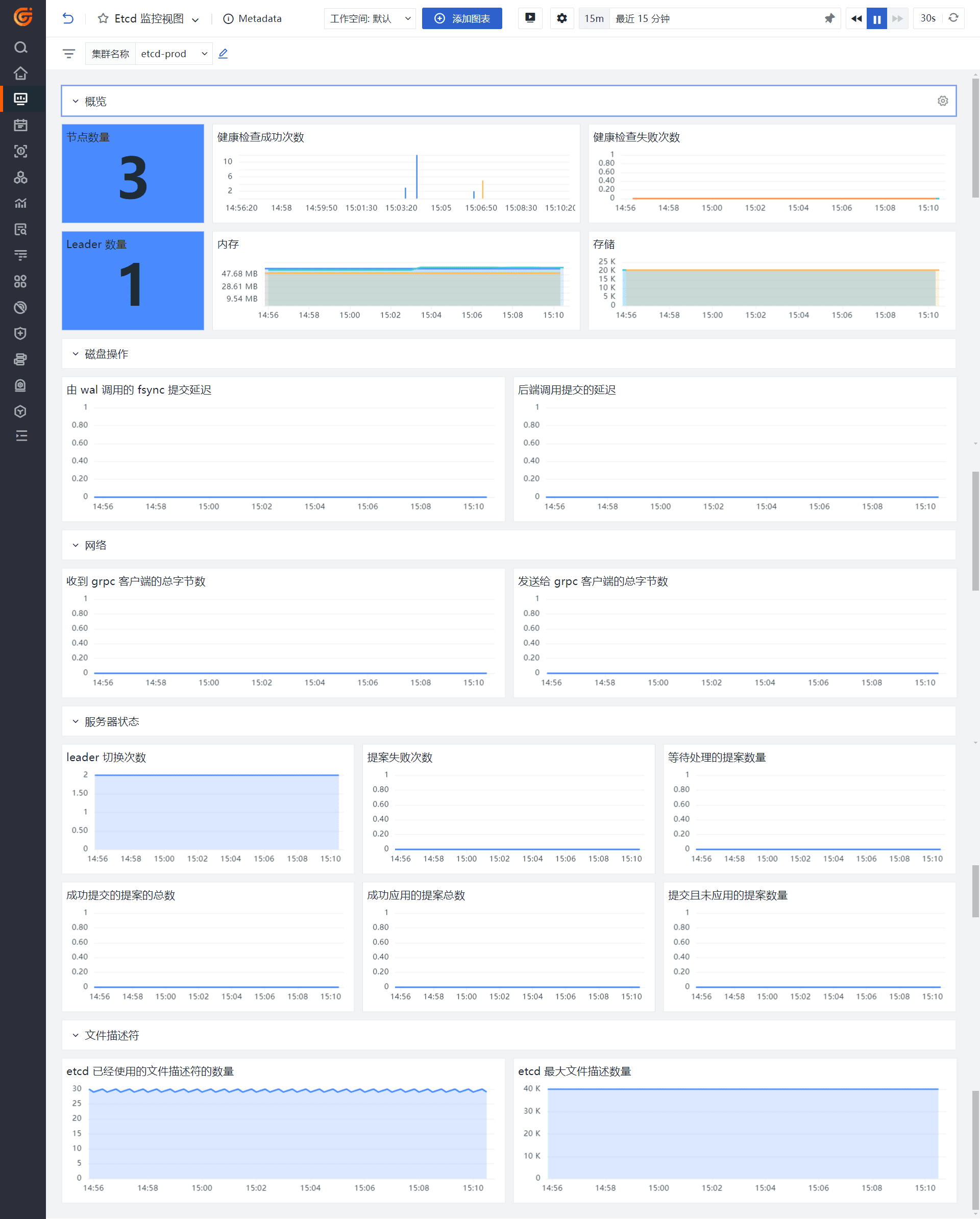
Task: Open the 概览 group settings gear
Action: (x=943, y=101)
